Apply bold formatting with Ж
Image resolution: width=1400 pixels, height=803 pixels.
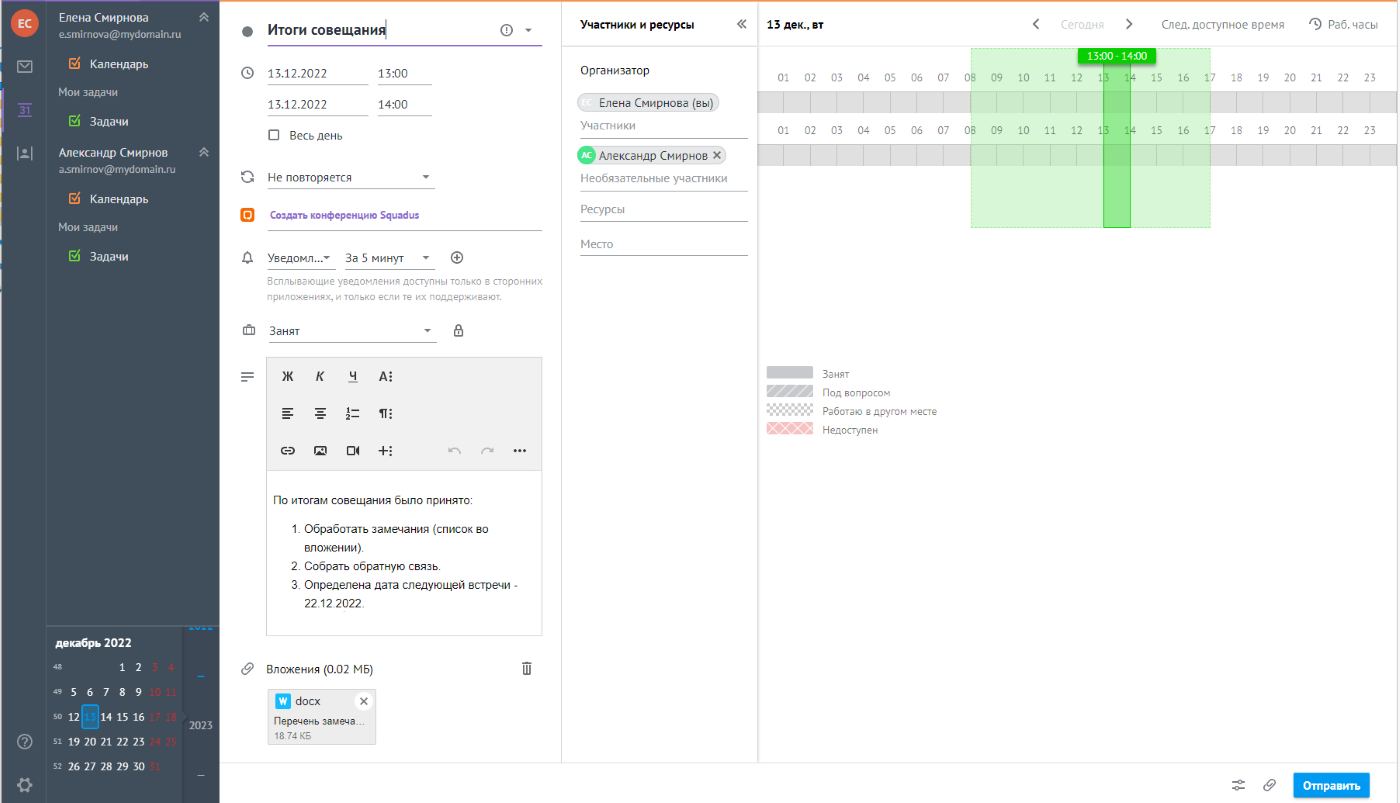(288, 377)
